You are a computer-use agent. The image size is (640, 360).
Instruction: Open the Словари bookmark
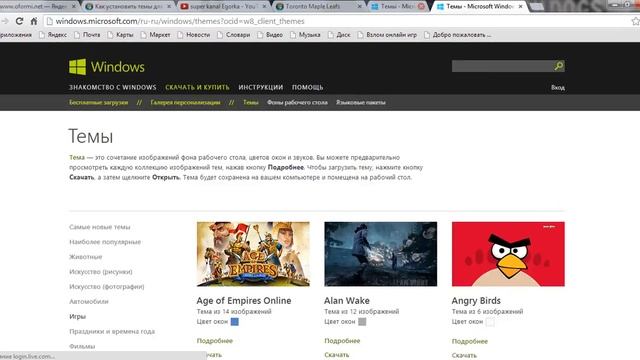point(233,35)
